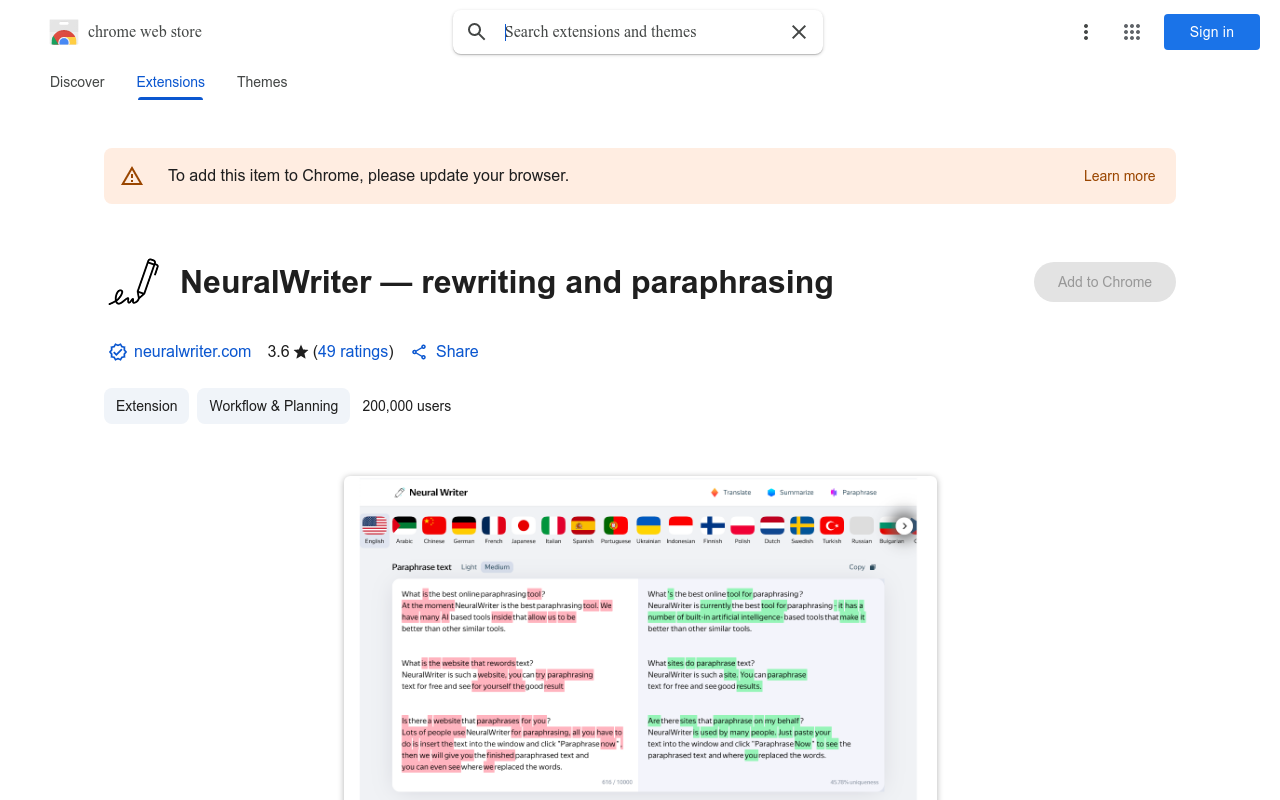Click Summarize in the screenshot header
The width and height of the screenshot is (1280, 800).
point(791,492)
